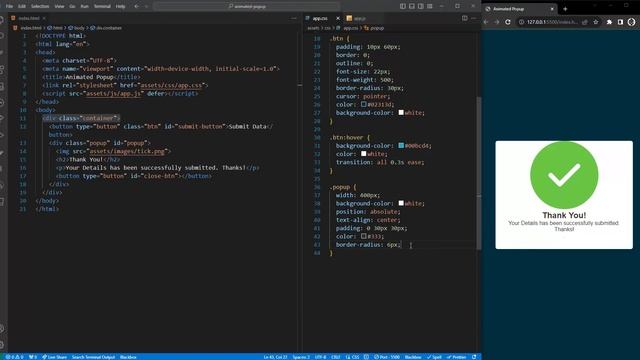Select the app.css breadcrumb entry

tap(347, 28)
